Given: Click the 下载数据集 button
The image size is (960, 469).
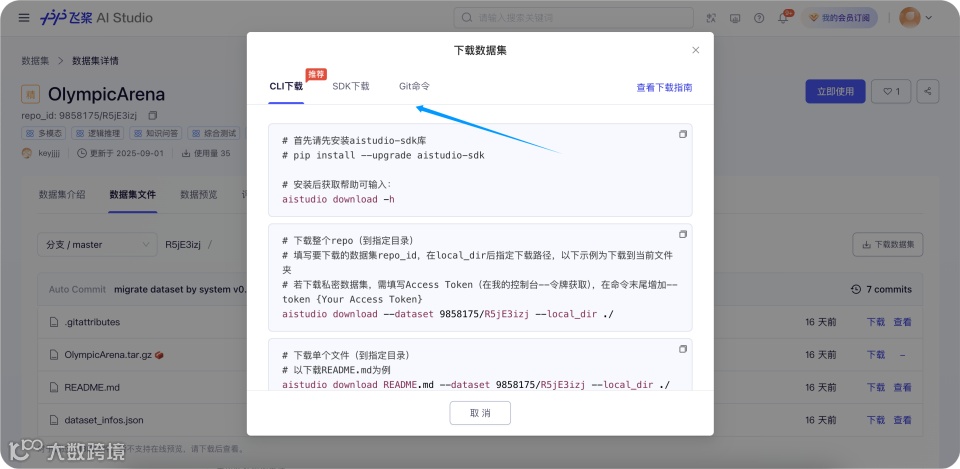Looking at the screenshot, I should pos(888,244).
